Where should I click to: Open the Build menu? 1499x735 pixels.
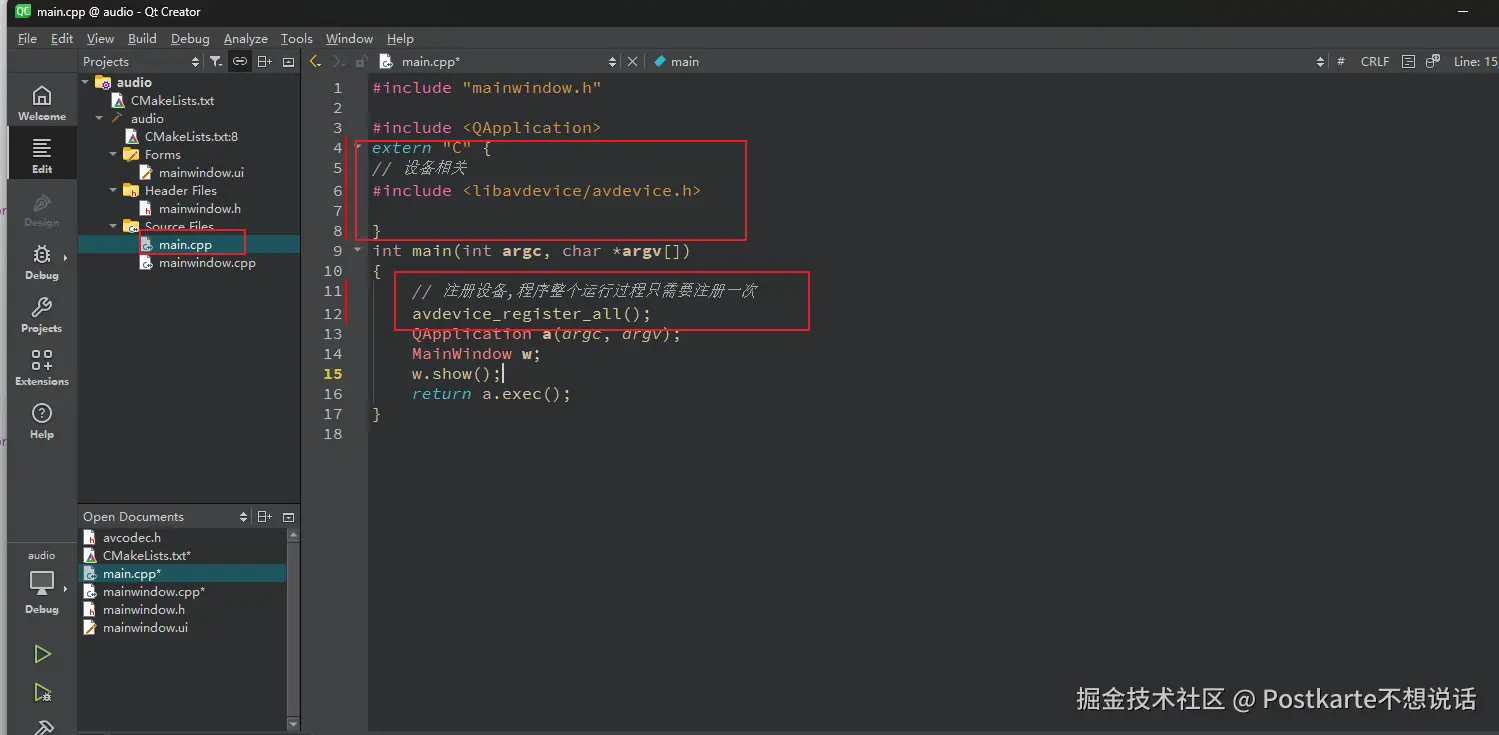tap(142, 38)
